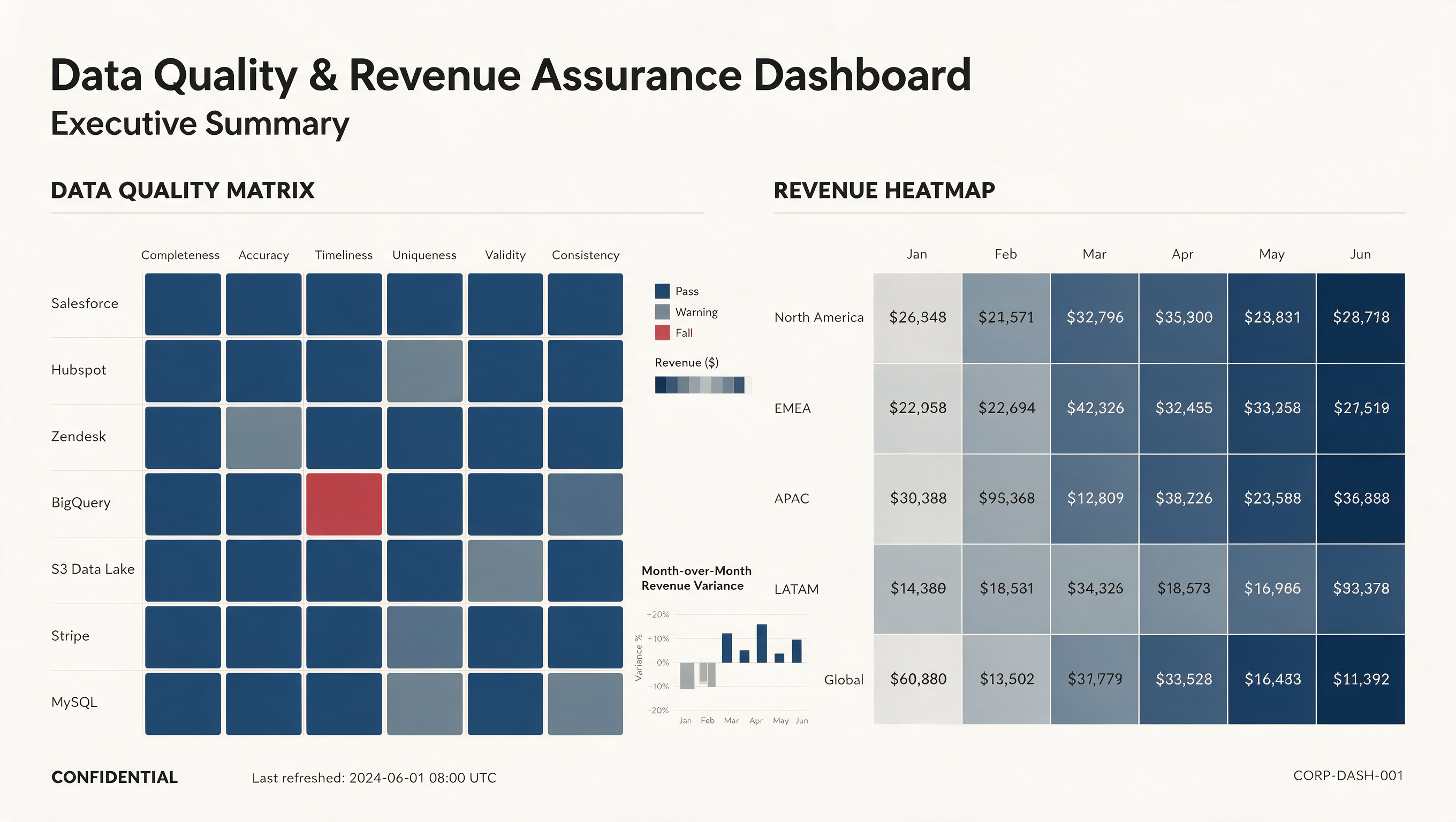Select the Salesforce row label
Image resolution: width=1456 pixels, height=822 pixels.
(x=85, y=303)
